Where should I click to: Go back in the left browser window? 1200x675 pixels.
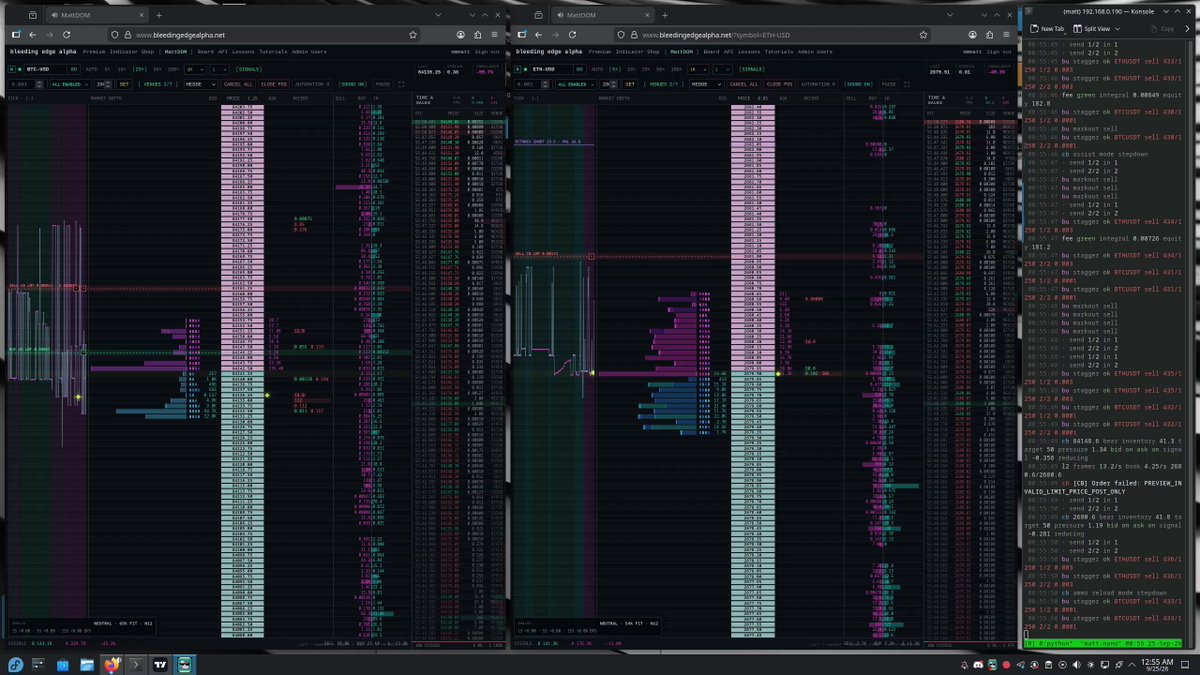point(34,34)
